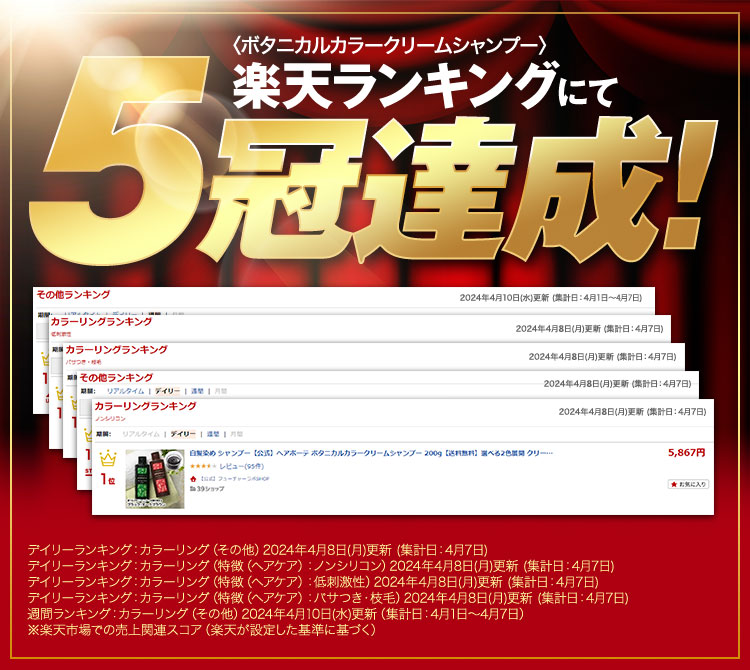Click the topmost その他ランキング heading

[x=72, y=295]
